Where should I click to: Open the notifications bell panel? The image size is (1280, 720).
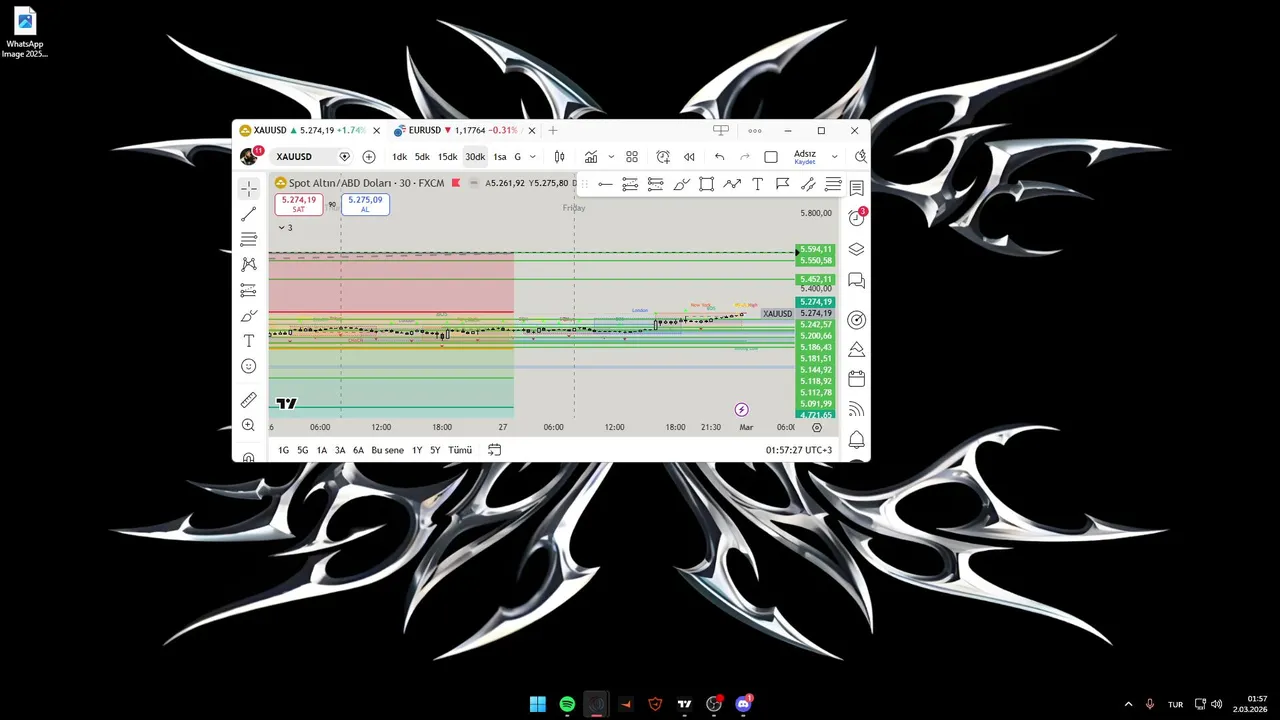857,440
